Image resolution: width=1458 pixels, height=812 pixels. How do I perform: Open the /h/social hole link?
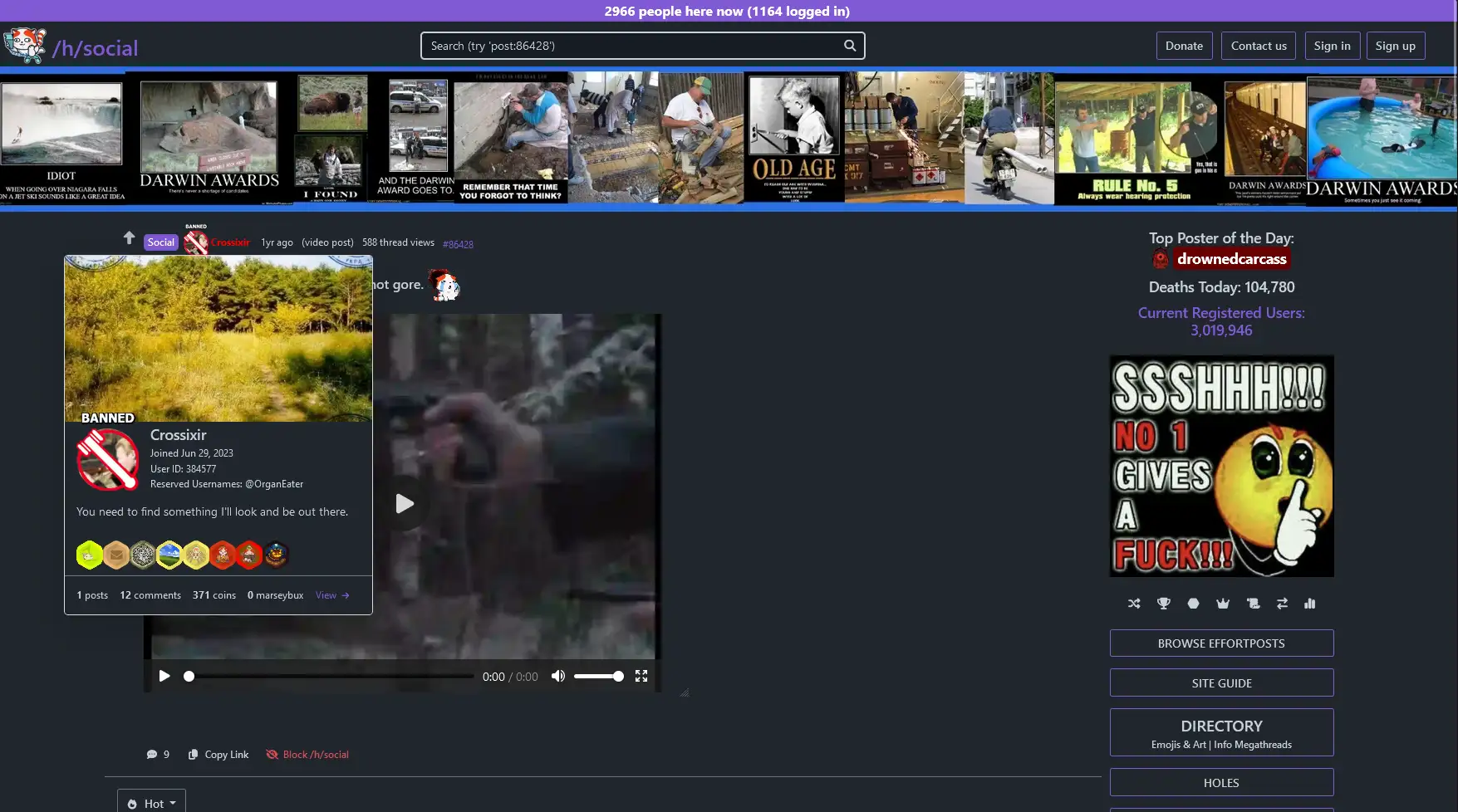click(95, 48)
